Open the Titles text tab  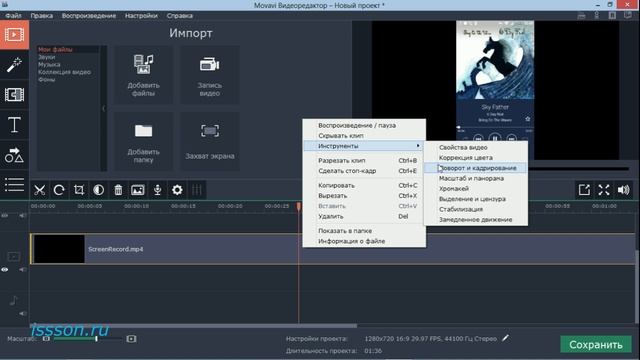pyautogui.click(x=14, y=124)
